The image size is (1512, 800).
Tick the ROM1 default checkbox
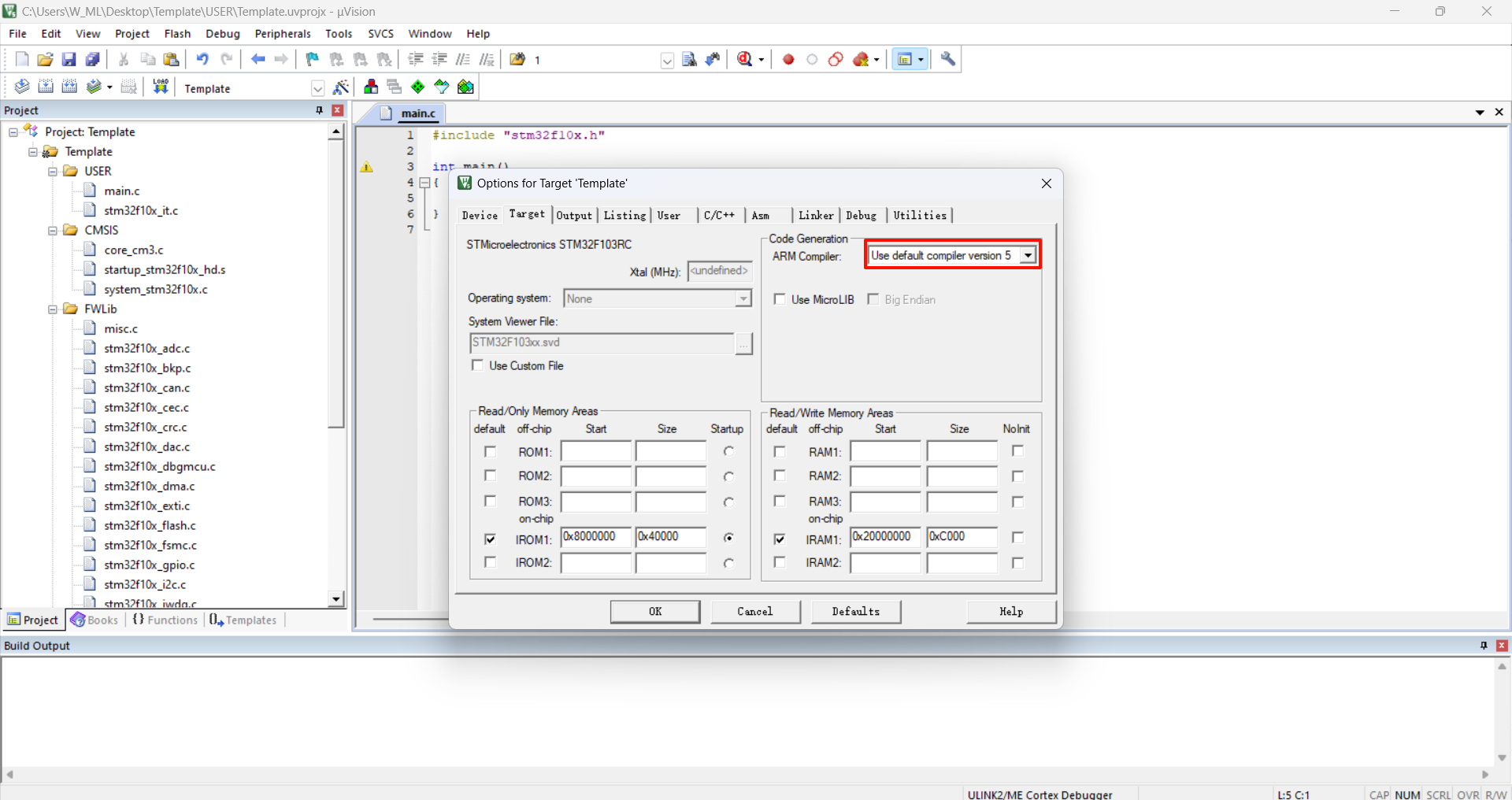(x=491, y=451)
